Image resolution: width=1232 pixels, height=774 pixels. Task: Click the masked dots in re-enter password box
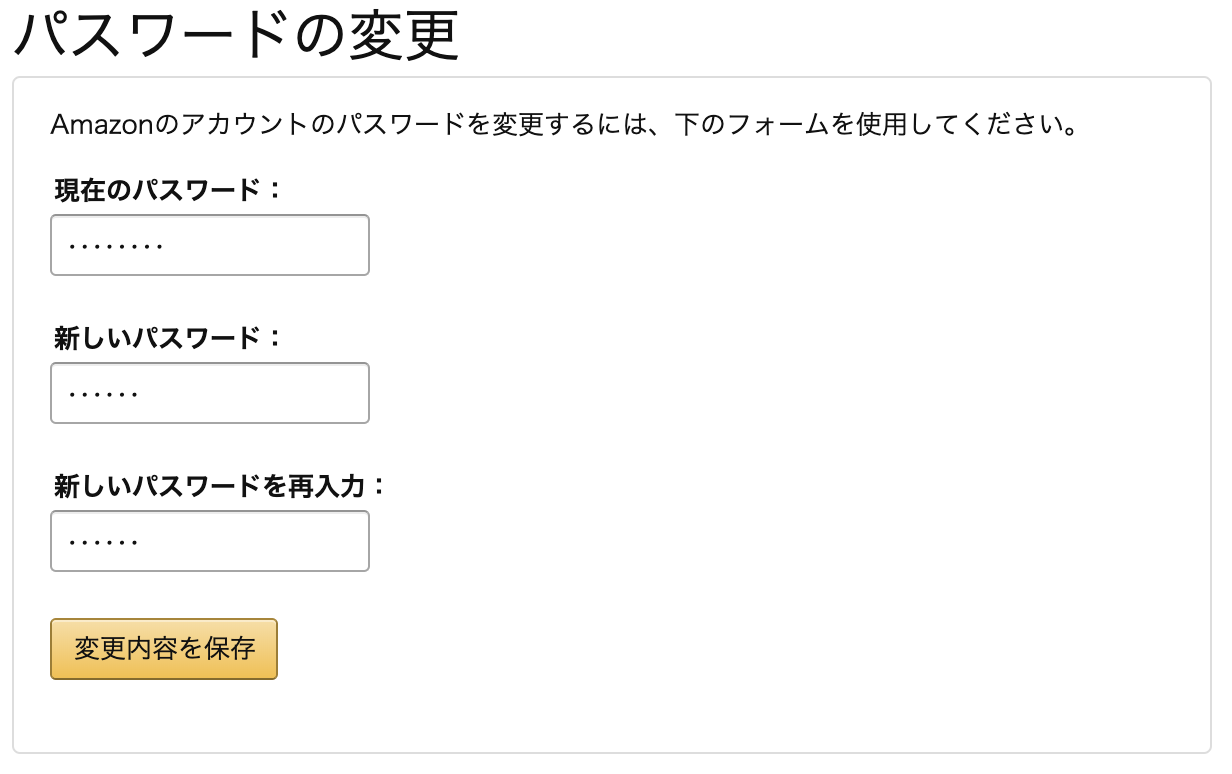tap(103, 541)
